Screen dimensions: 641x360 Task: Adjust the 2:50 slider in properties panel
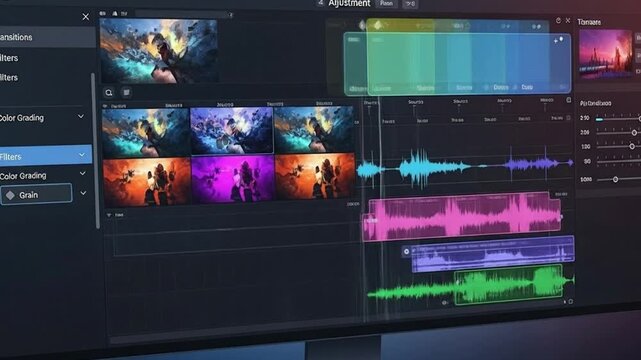(618, 119)
